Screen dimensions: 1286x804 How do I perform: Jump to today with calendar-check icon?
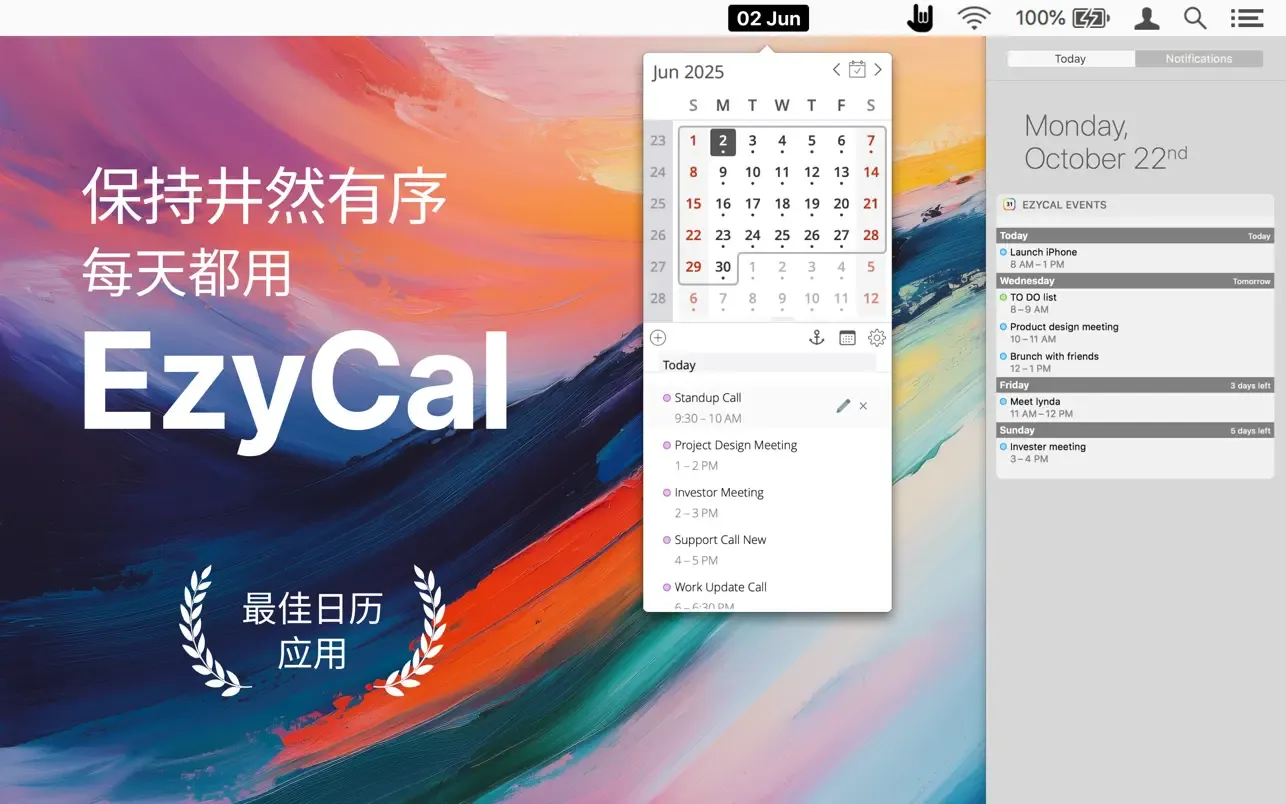click(x=857, y=69)
